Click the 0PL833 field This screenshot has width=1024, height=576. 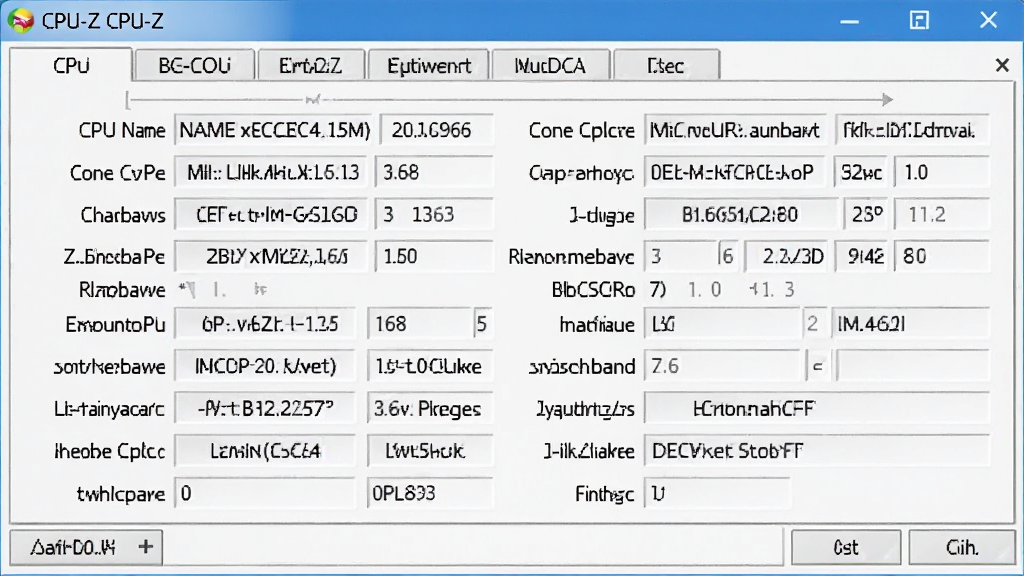click(x=430, y=494)
